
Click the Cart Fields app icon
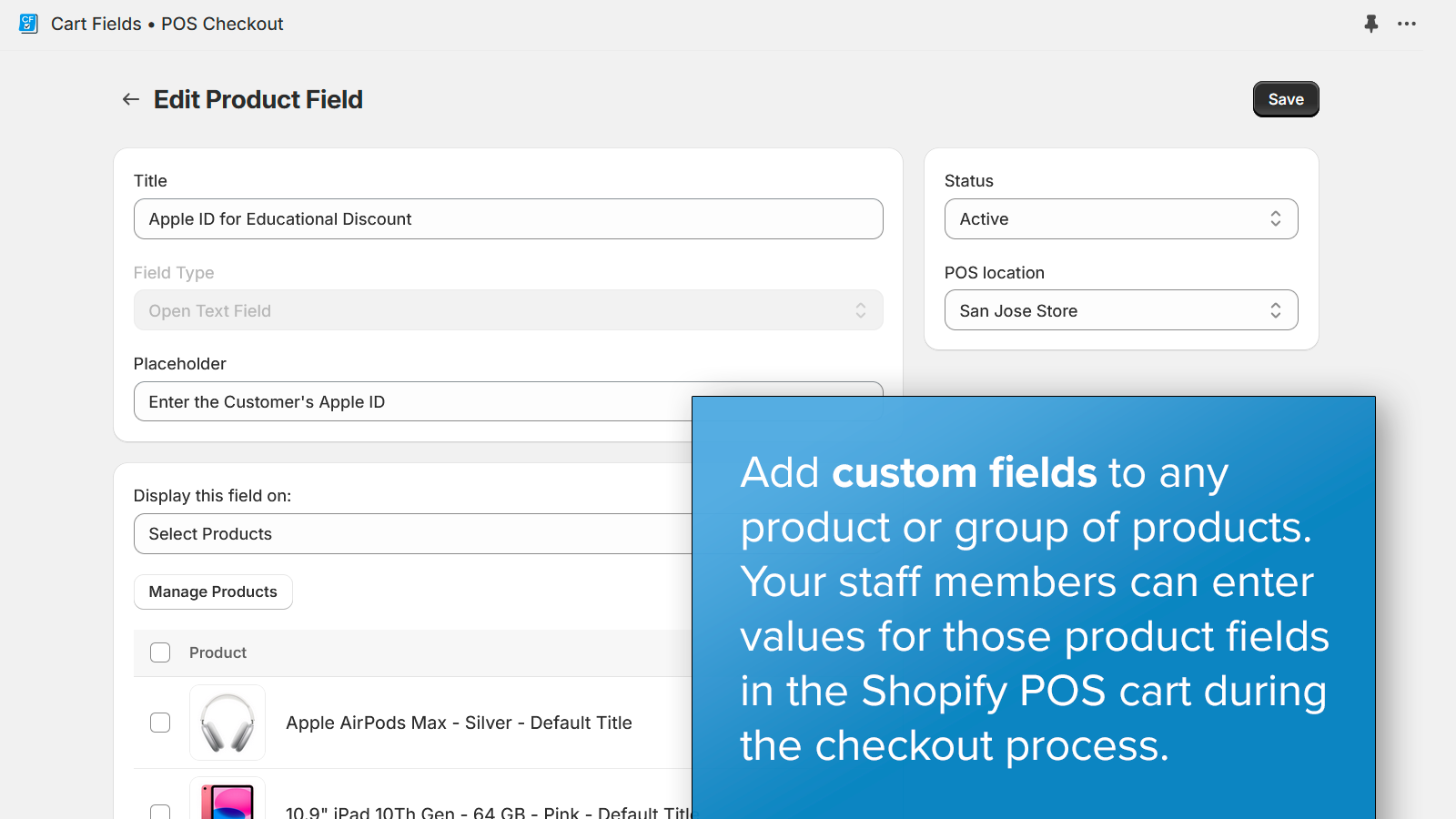28,24
